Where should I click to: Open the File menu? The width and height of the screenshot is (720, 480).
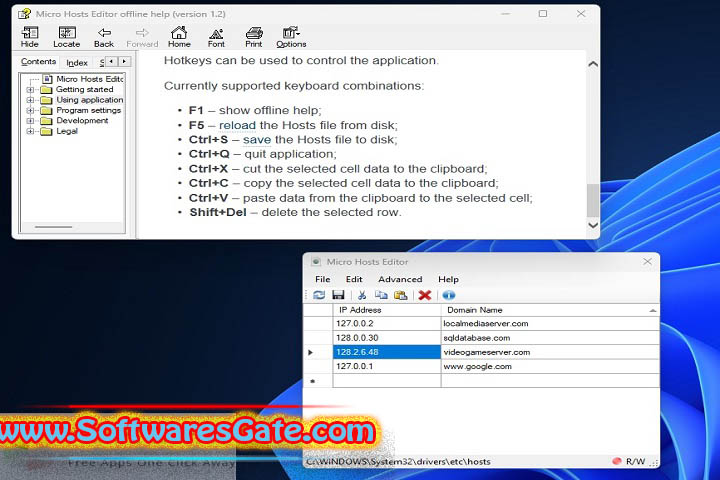(x=323, y=279)
